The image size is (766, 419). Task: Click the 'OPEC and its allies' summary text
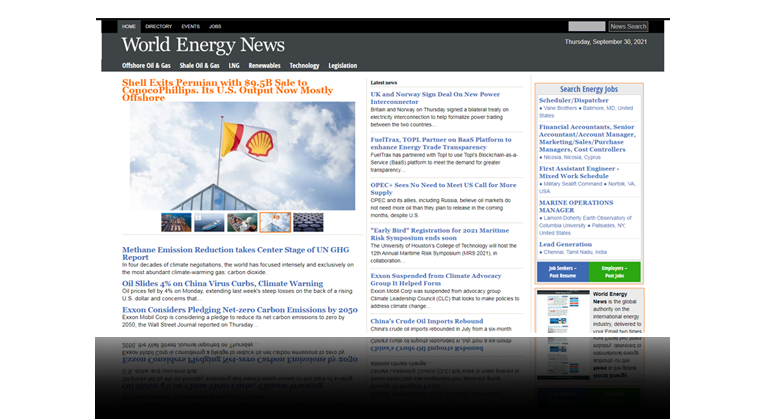point(441,208)
